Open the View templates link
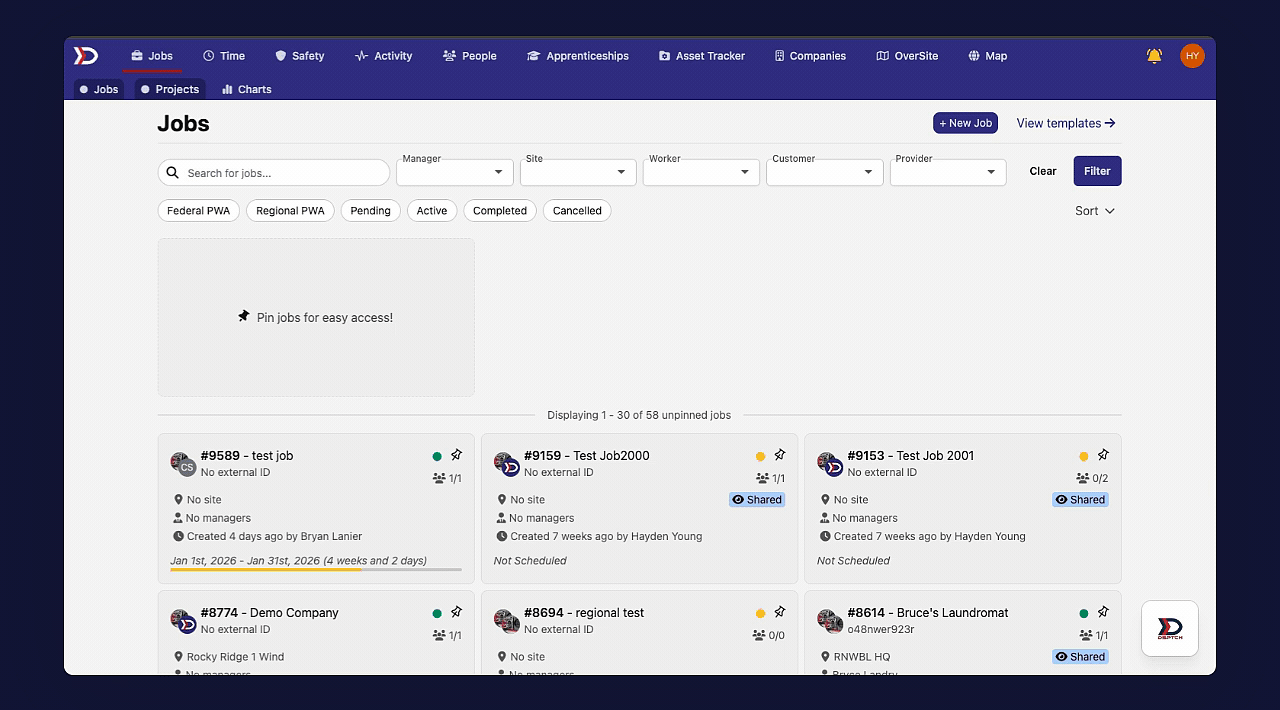The image size is (1280, 710). 1066,123
